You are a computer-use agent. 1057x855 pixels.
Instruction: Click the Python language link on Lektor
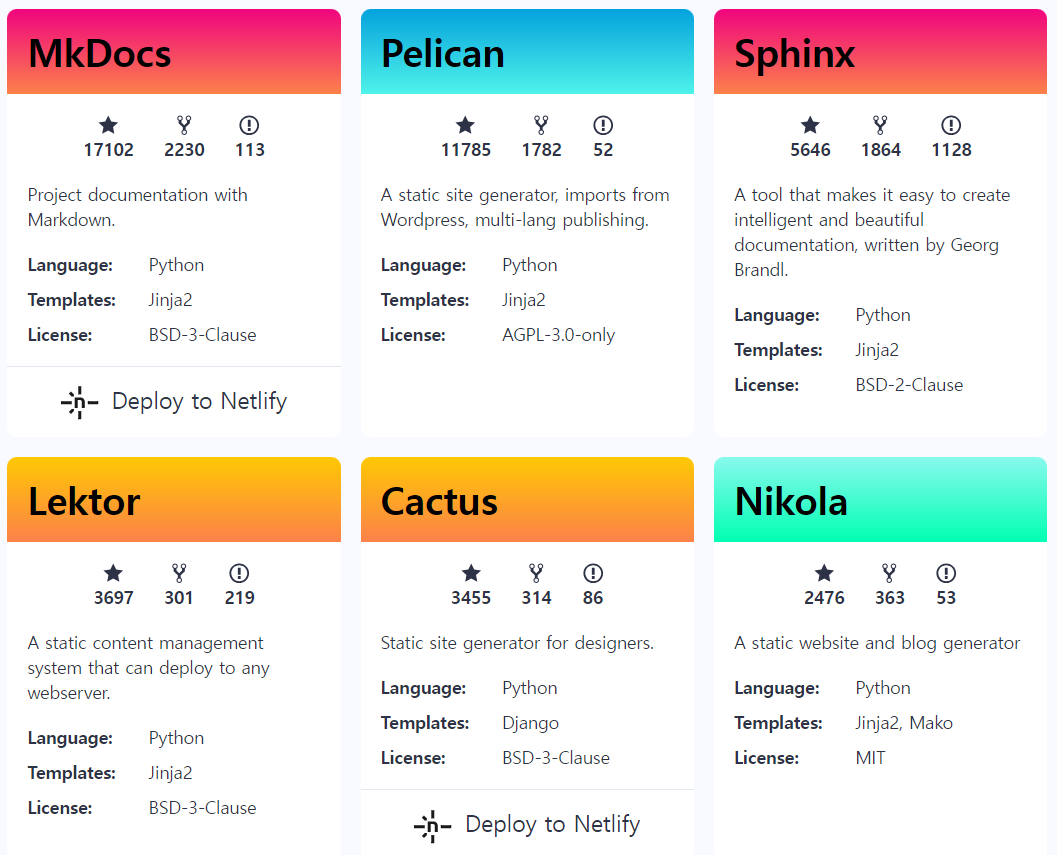(x=176, y=738)
